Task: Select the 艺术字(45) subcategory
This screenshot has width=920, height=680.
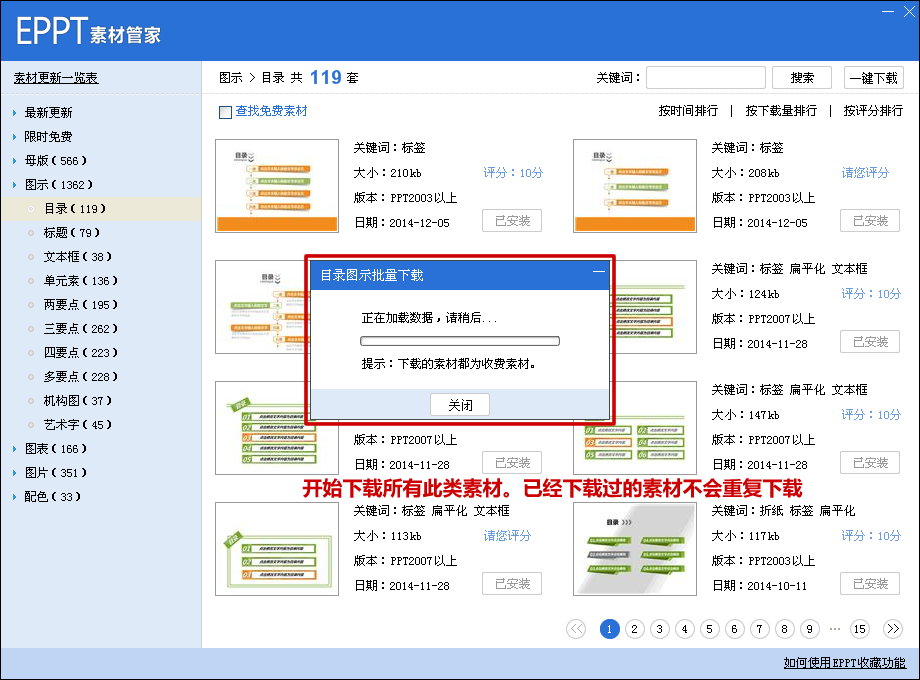Action: click(x=77, y=425)
